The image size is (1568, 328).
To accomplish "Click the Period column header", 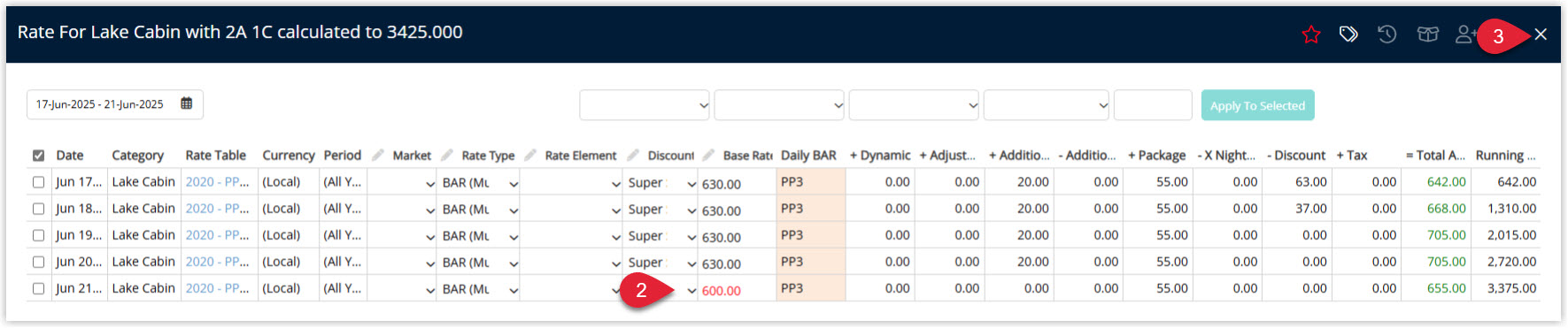I will [x=343, y=156].
